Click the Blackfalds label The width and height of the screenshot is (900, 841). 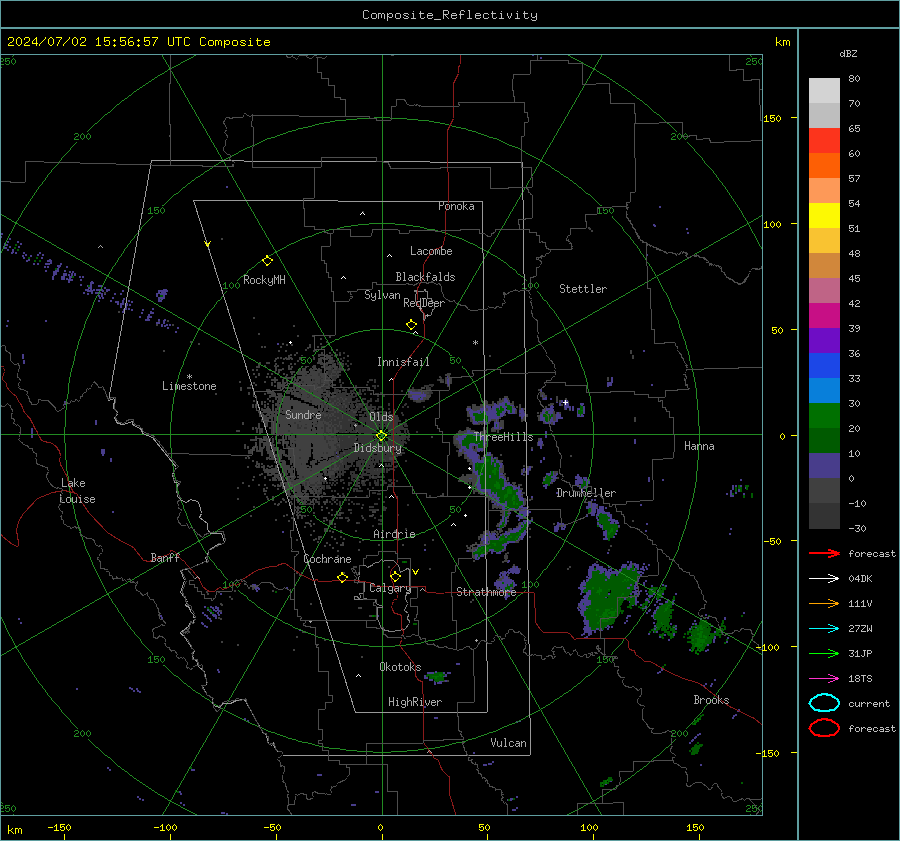425,277
